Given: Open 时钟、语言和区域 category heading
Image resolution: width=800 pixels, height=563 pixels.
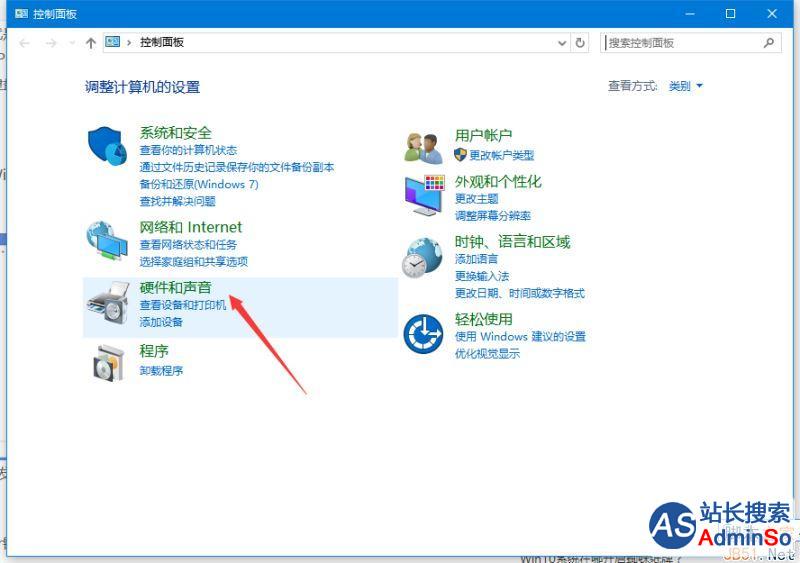Looking at the screenshot, I should [x=512, y=241].
